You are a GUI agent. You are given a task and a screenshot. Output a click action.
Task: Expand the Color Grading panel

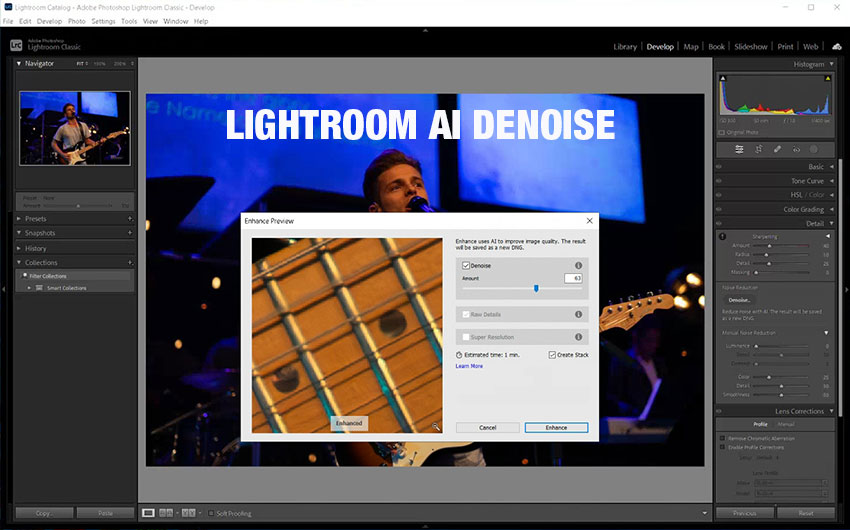(x=832, y=209)
